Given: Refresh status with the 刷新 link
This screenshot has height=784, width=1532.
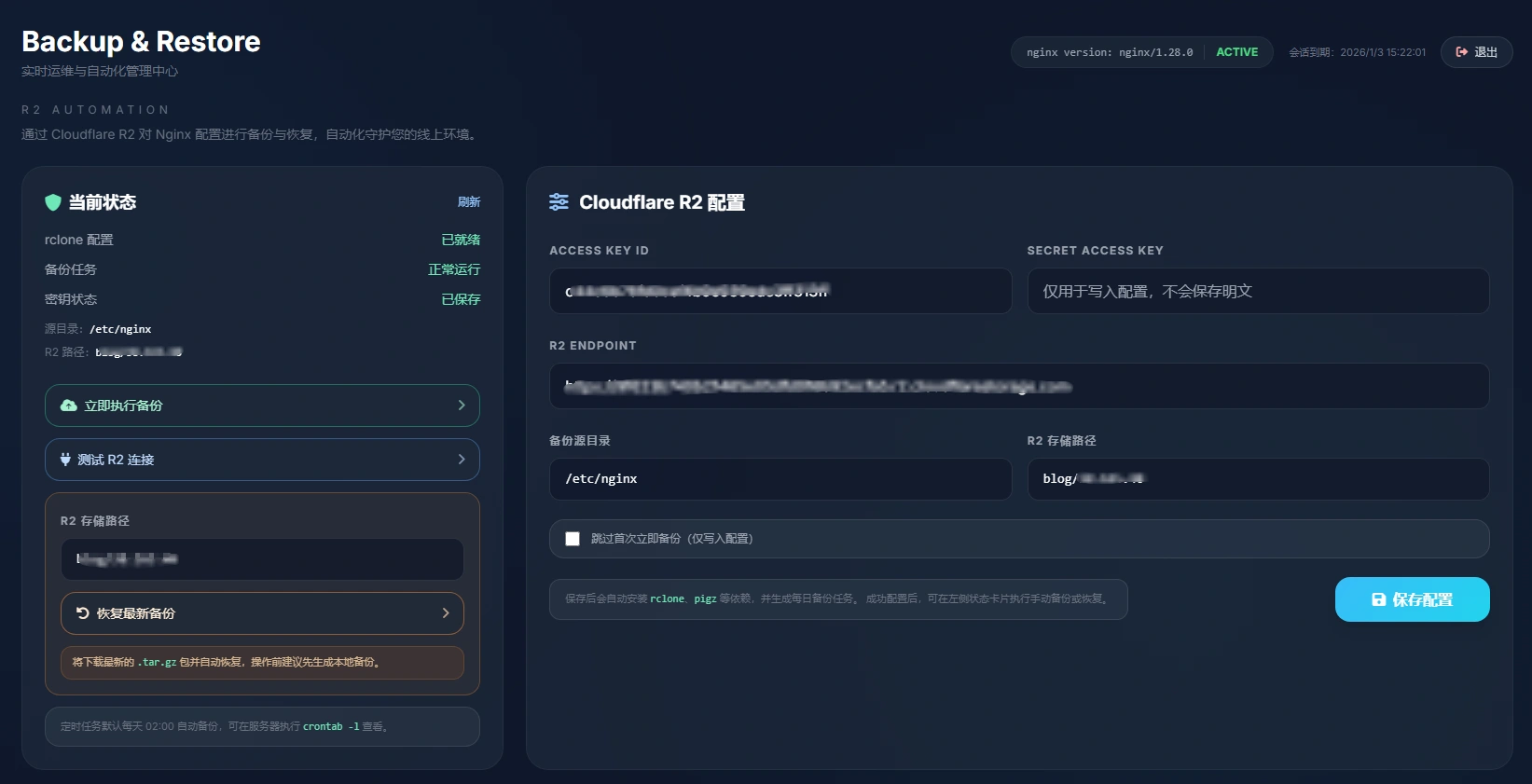Looking at the screenshot, I should pos(468,202).
